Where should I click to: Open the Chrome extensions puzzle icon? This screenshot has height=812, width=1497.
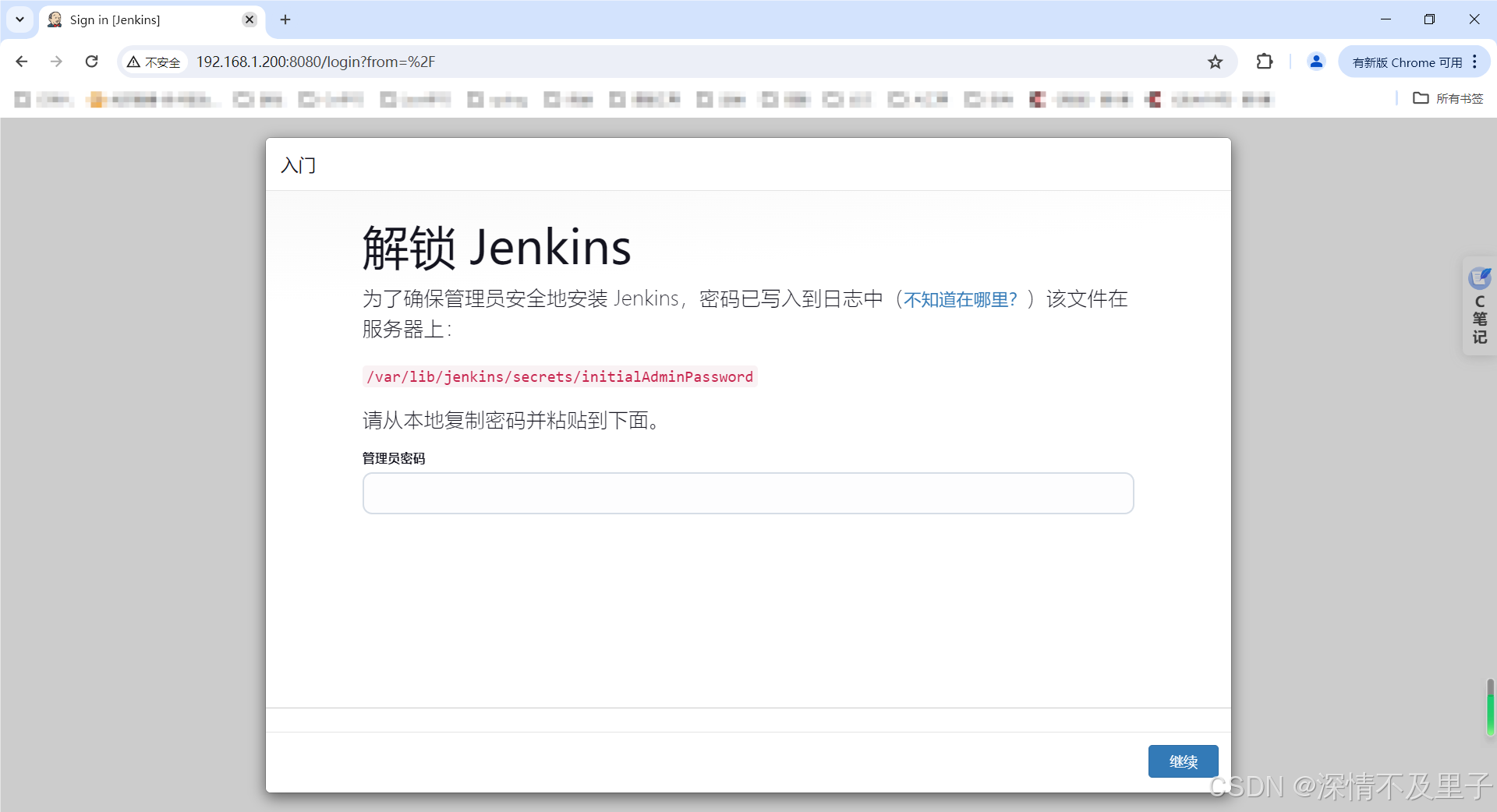click(x=1265, y=62)
